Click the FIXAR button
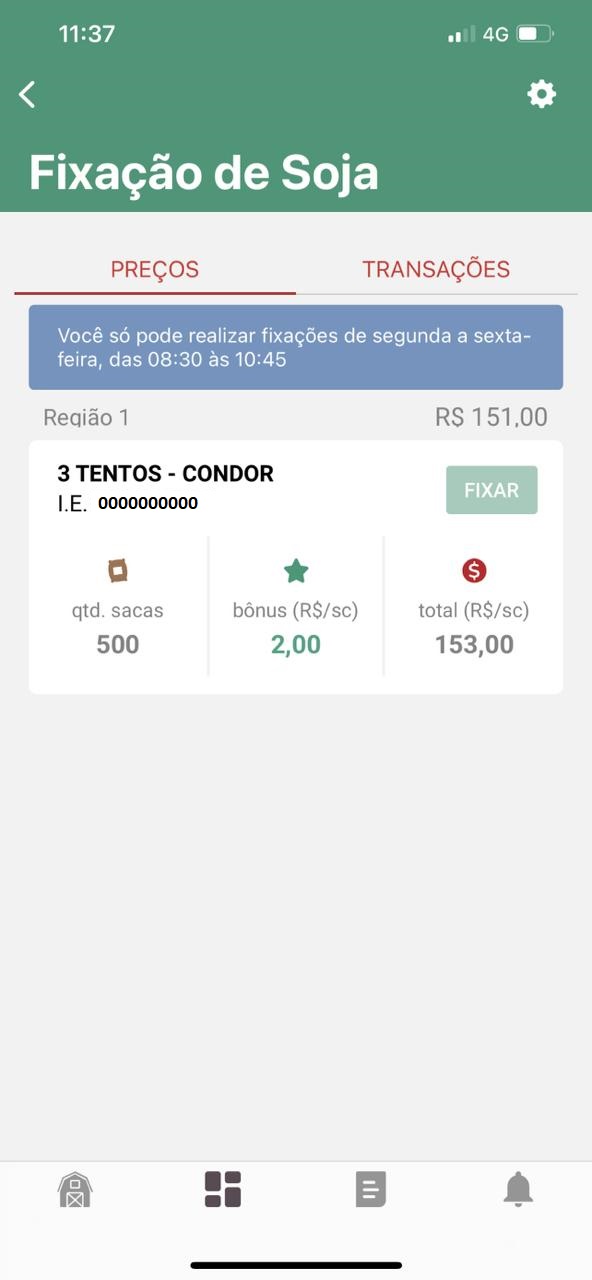This screenshot has width=592, height=1280. pos(491,490)
